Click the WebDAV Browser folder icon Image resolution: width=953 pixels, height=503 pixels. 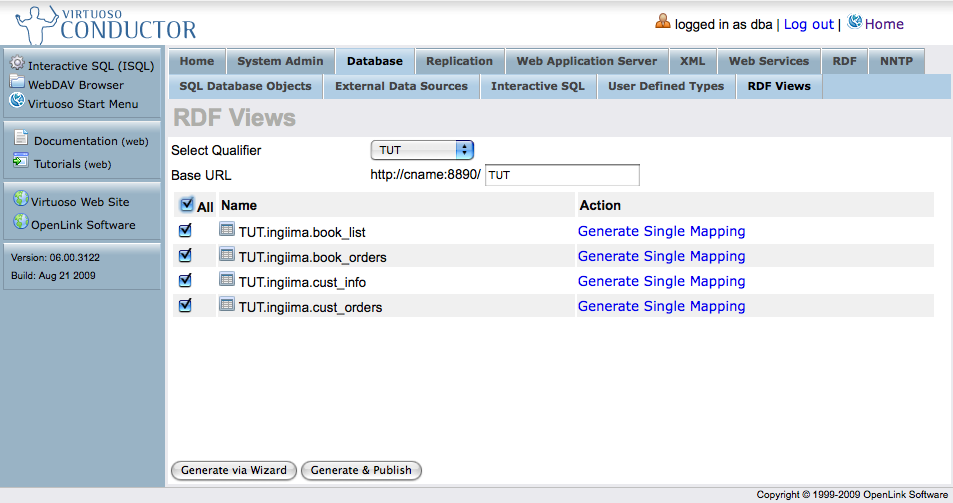click(x=17, y=83)
